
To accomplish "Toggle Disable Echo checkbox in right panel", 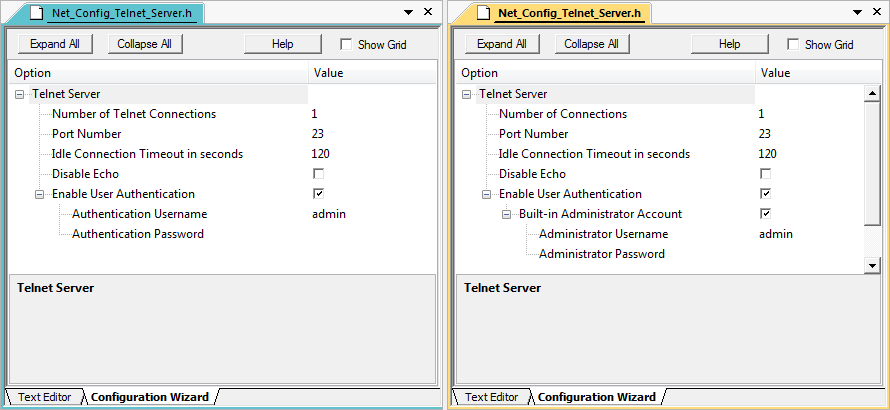I will point(766,174).
